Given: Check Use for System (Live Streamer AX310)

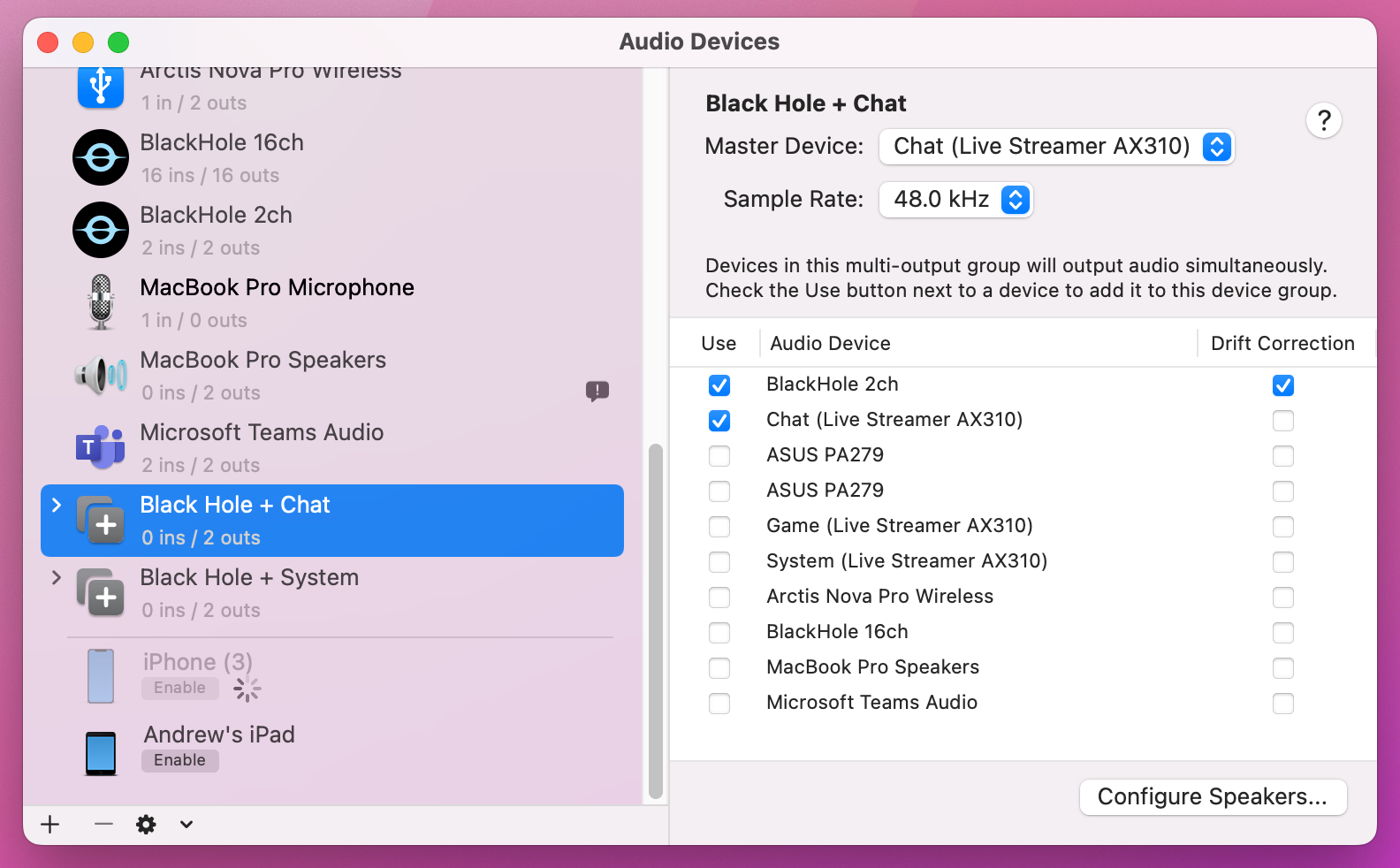Looking at the screenshot, I should point(719,562).
